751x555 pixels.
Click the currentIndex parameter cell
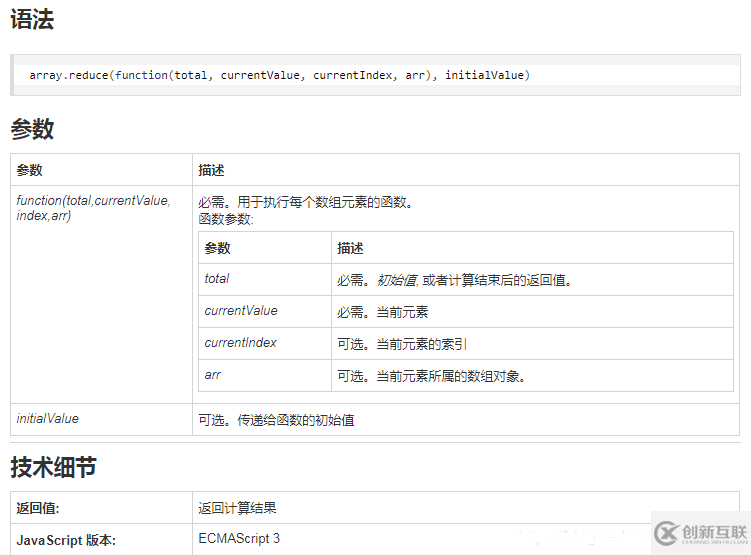[265, 344]
